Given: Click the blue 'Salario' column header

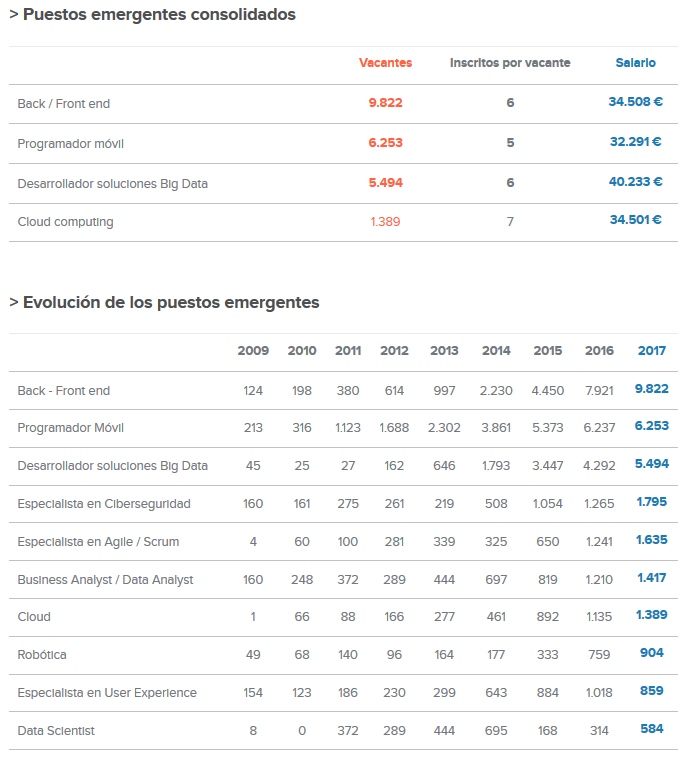Looking at the screenshot, I should [x=636, y=63].
